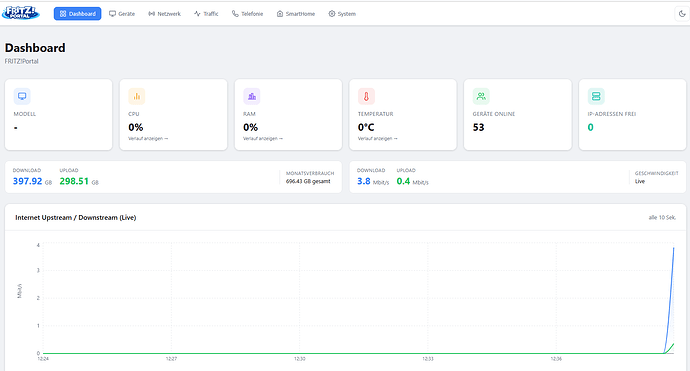The width and height of the screenshot is (690, 371).
Task: Click the Traffic pulse icon in navigation
Action: pos(197,14)
